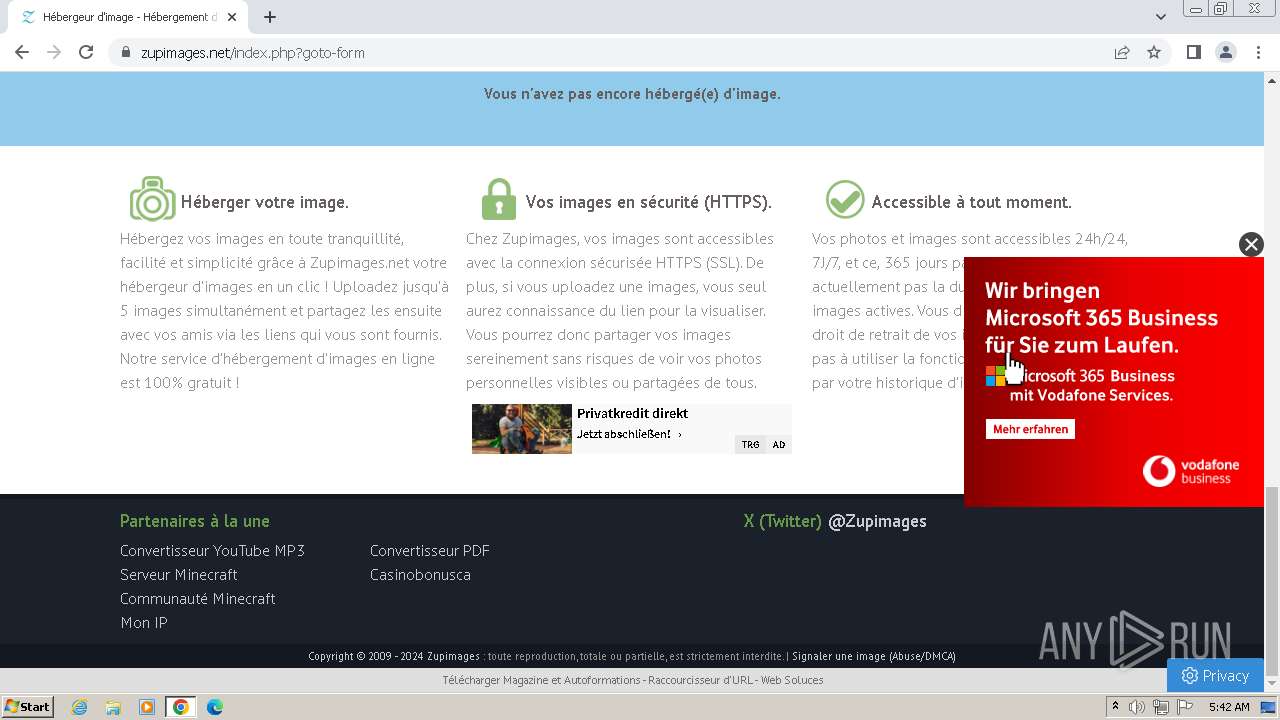Go back to previous page
1280x720 pixels.
click(x=22, y=52)
